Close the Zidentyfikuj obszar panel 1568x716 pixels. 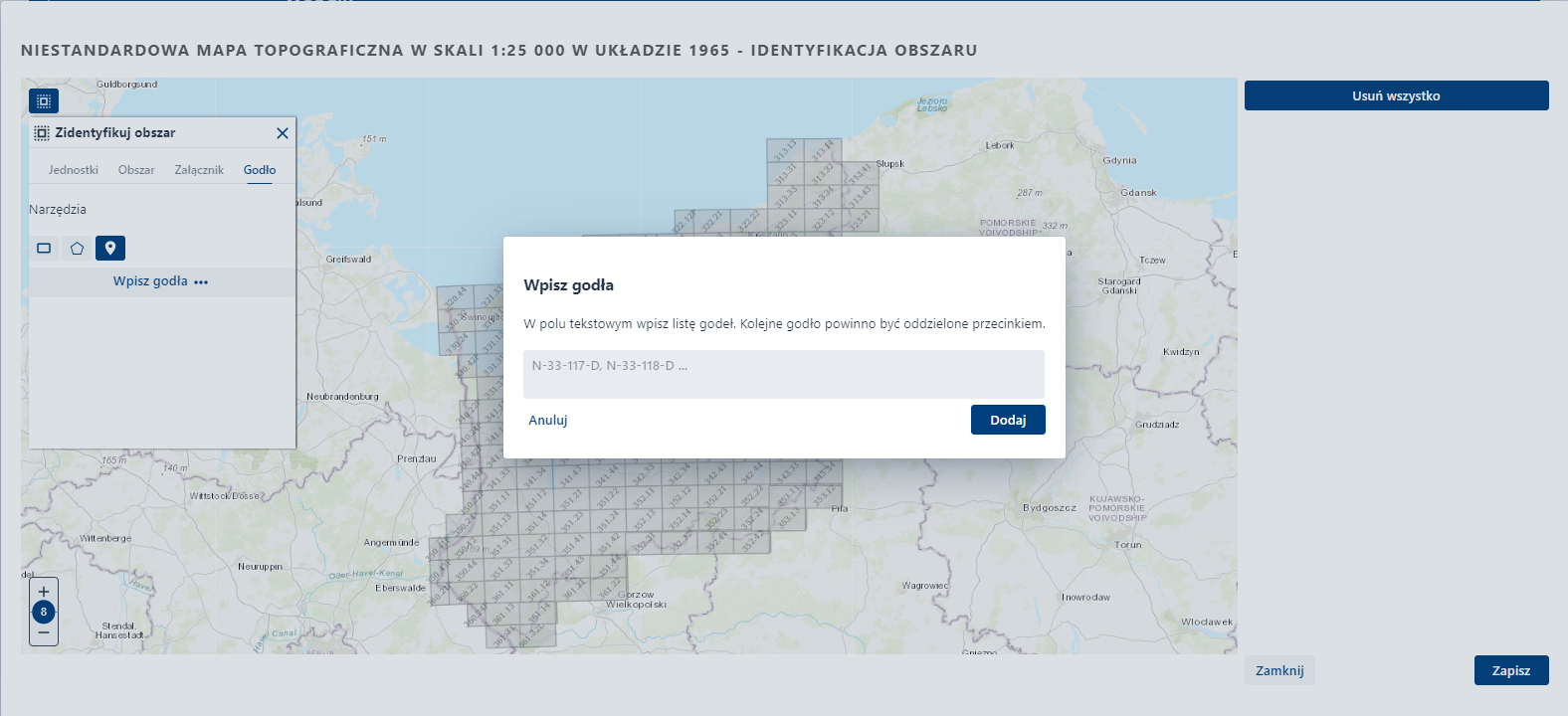click(x=283, y=133)
